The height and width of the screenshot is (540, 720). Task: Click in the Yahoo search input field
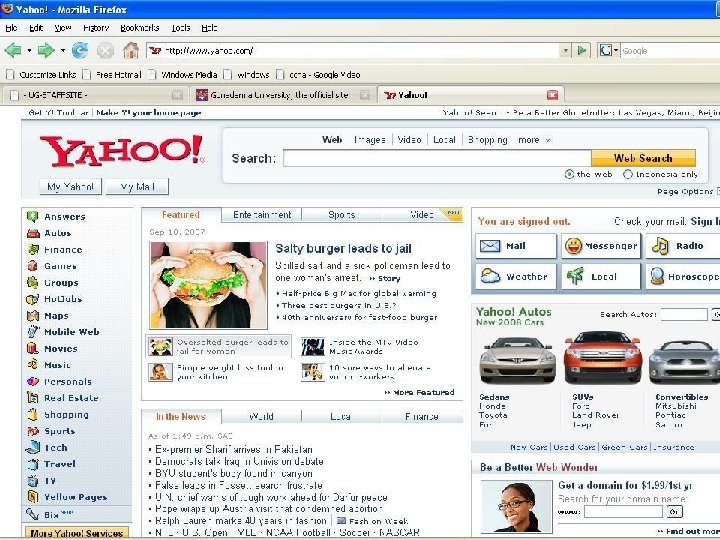[x=437, y=158]
